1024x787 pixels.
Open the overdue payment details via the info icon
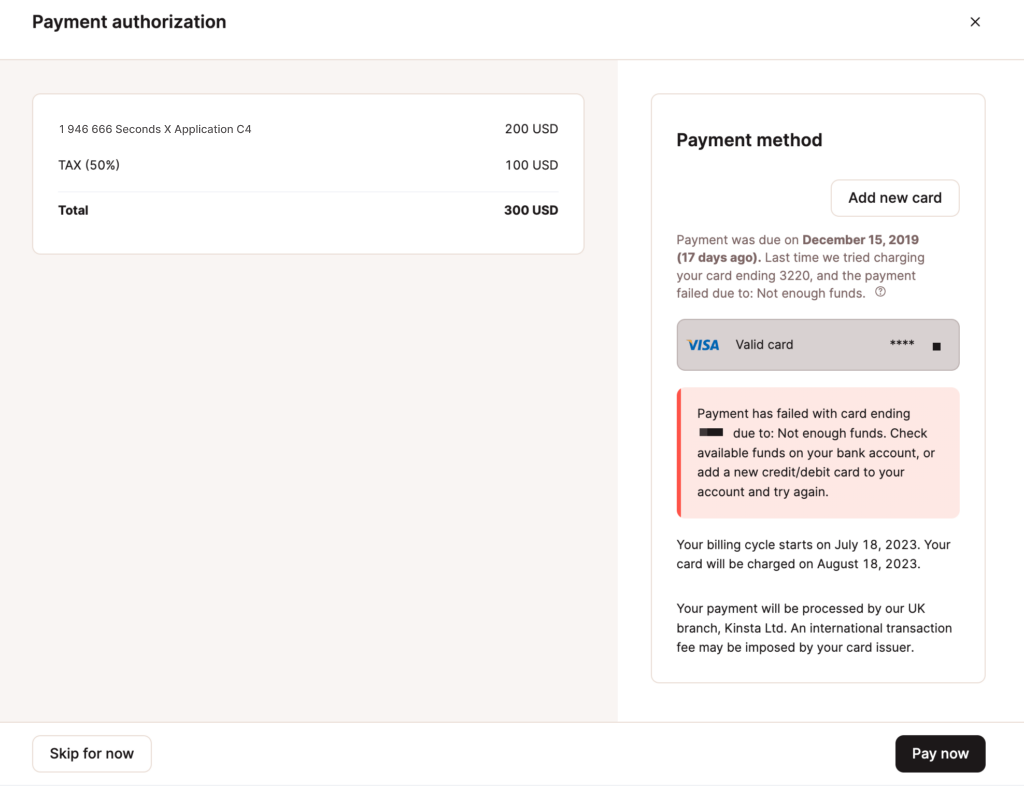(x=880, y=292)
